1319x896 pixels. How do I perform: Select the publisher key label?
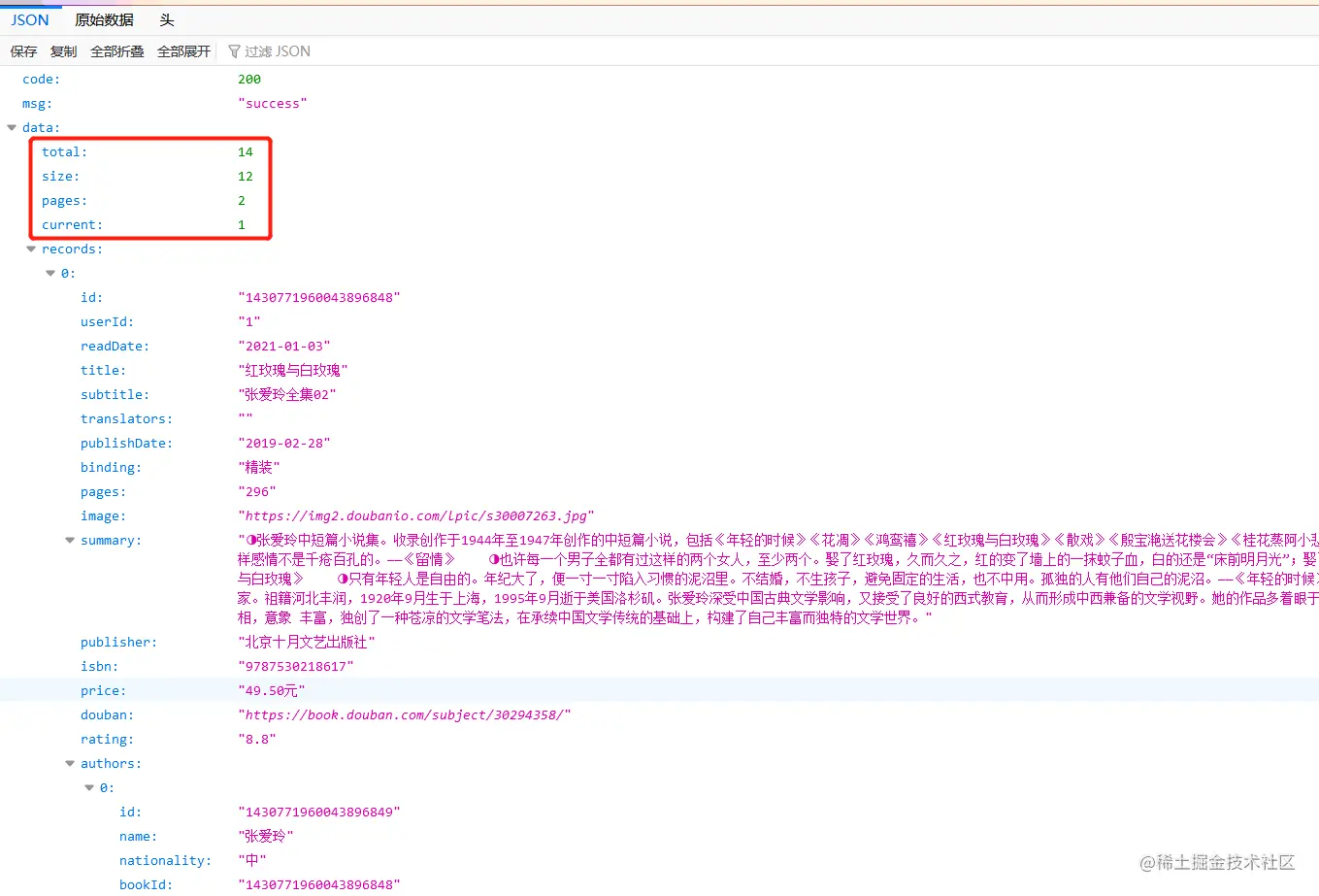118,643
